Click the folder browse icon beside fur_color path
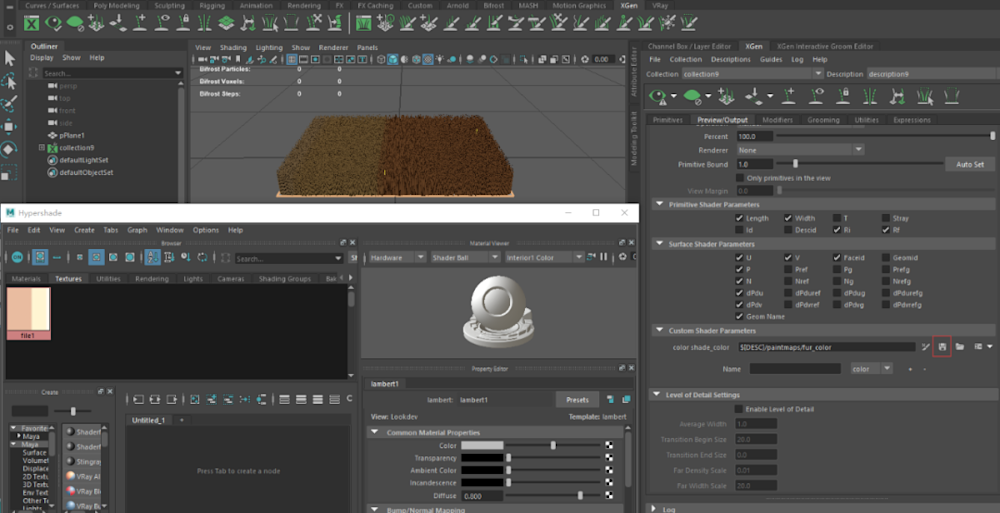 point(959,346)
